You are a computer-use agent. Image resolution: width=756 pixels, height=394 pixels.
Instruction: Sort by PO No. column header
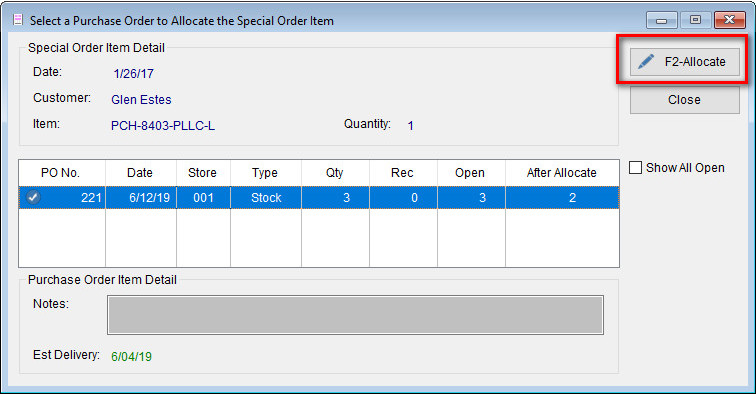[x=62, y=173]
